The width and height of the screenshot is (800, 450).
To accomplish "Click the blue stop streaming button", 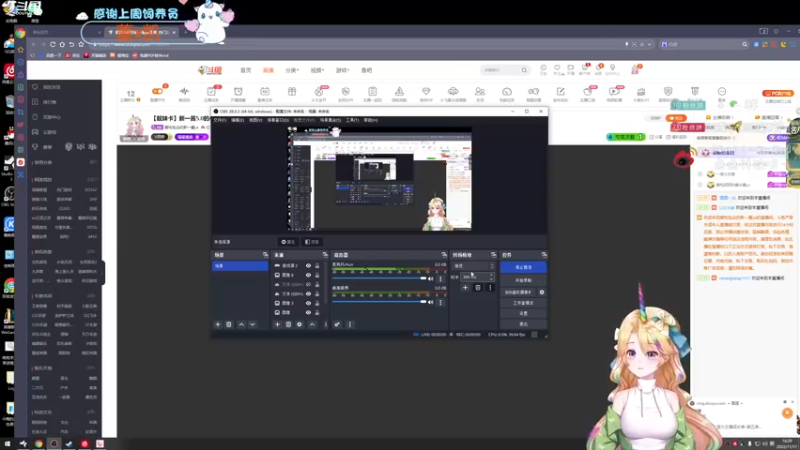I will 523,267.
